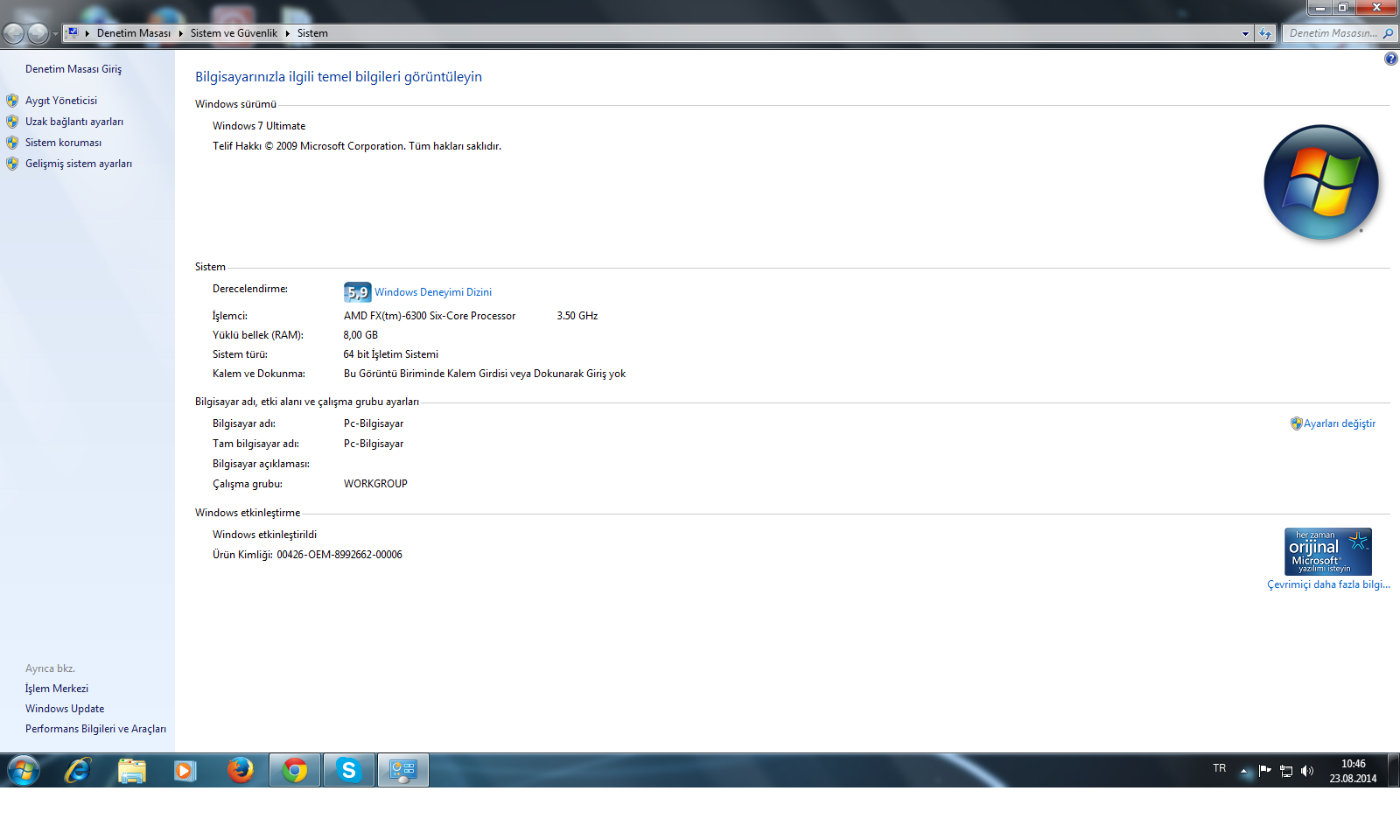1400x840 pixels.
Task: Click Windows 7 Ultimate edition text
Action: tap(259, 126)
